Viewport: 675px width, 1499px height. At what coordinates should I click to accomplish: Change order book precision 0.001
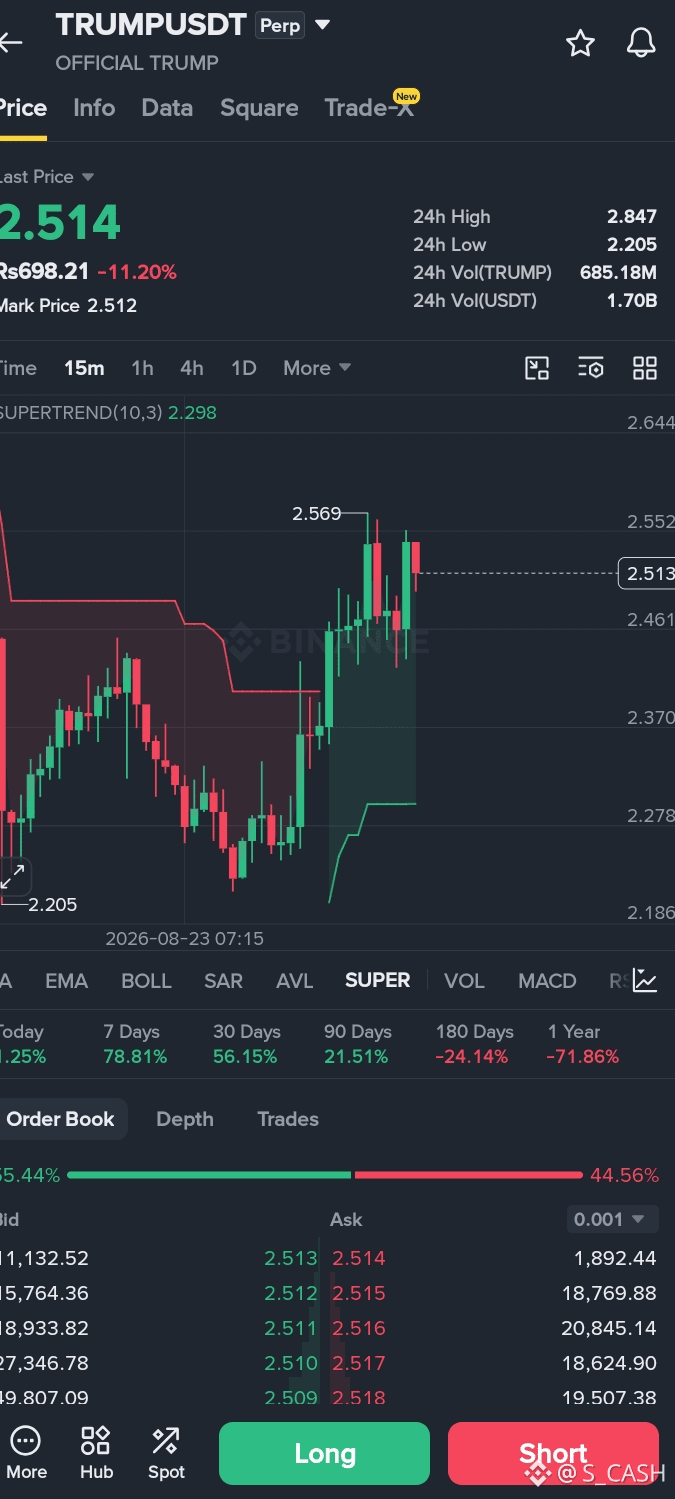tap(612, 1219)
